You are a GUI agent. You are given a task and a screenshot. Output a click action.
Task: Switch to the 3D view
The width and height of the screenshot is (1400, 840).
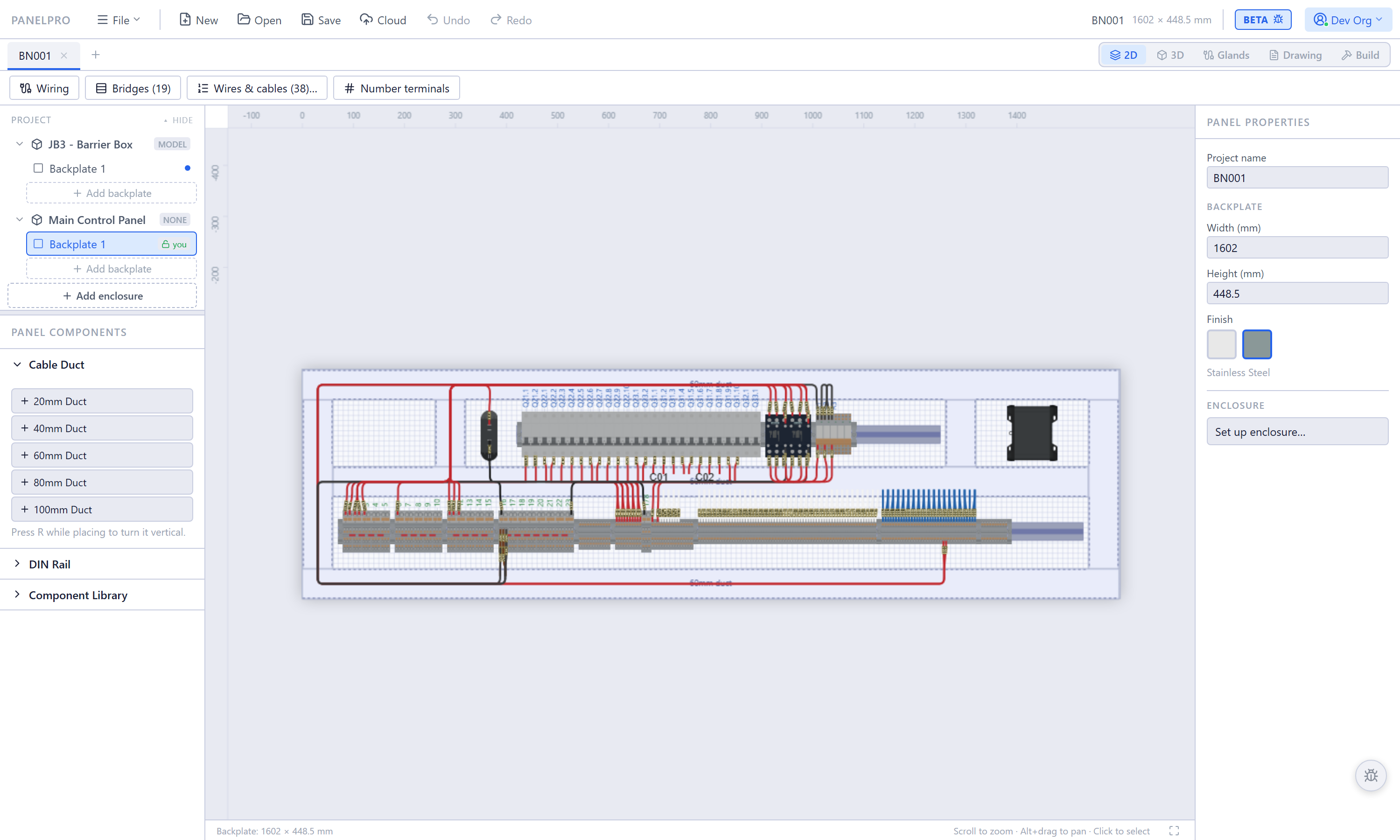1170,55
